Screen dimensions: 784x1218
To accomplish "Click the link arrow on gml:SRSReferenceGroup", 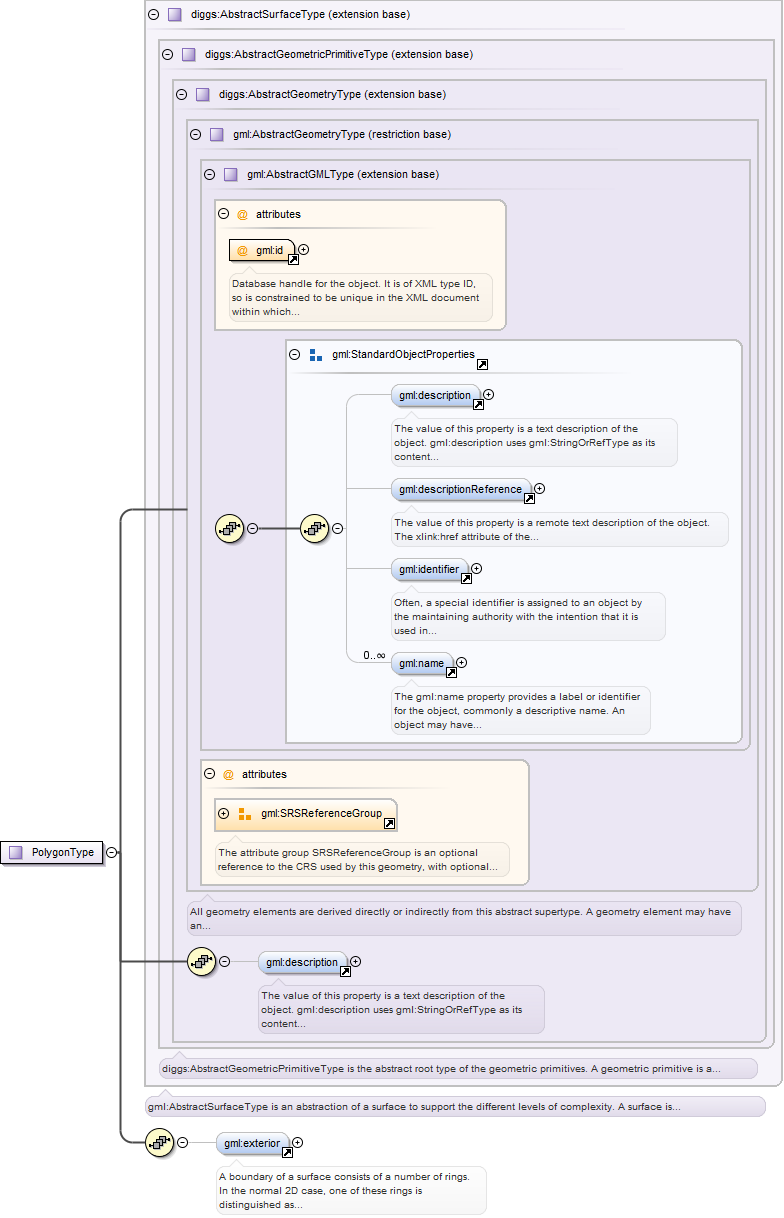I will (389, 824).
